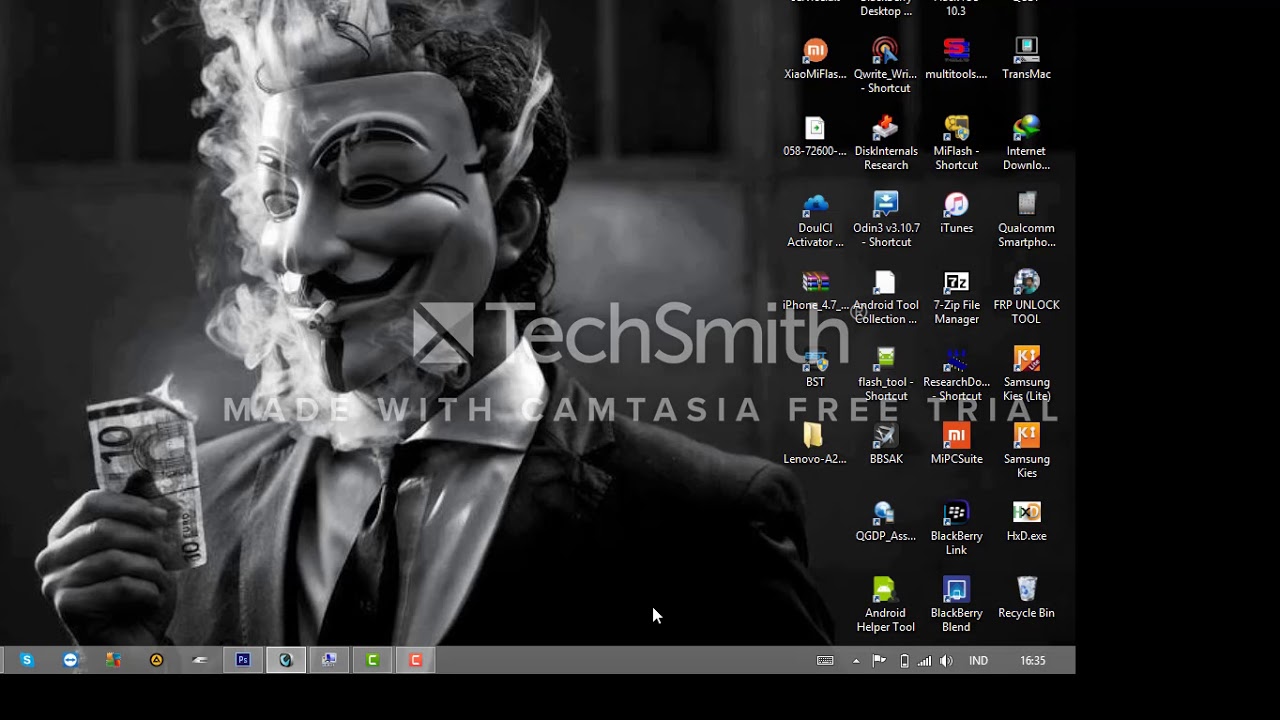Image resolution: width=1280 pixels, height=720 pixels.
Task: Open the clock showing 16:35
Action: (x=1033, y=661)
